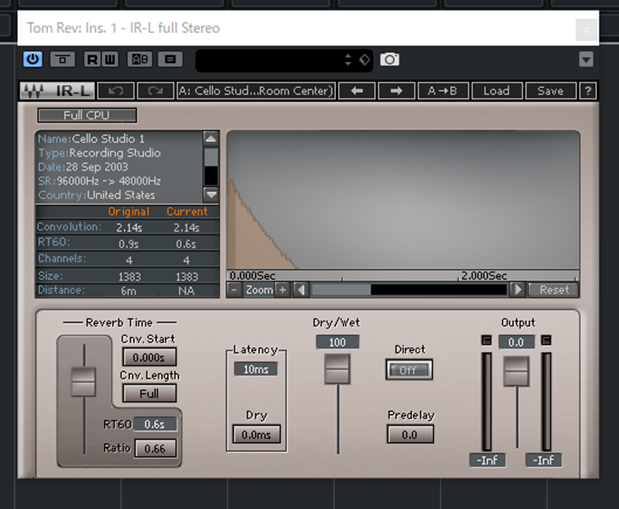Click the camera snapshot icon

pyautogui.click(x=390, y=60)
